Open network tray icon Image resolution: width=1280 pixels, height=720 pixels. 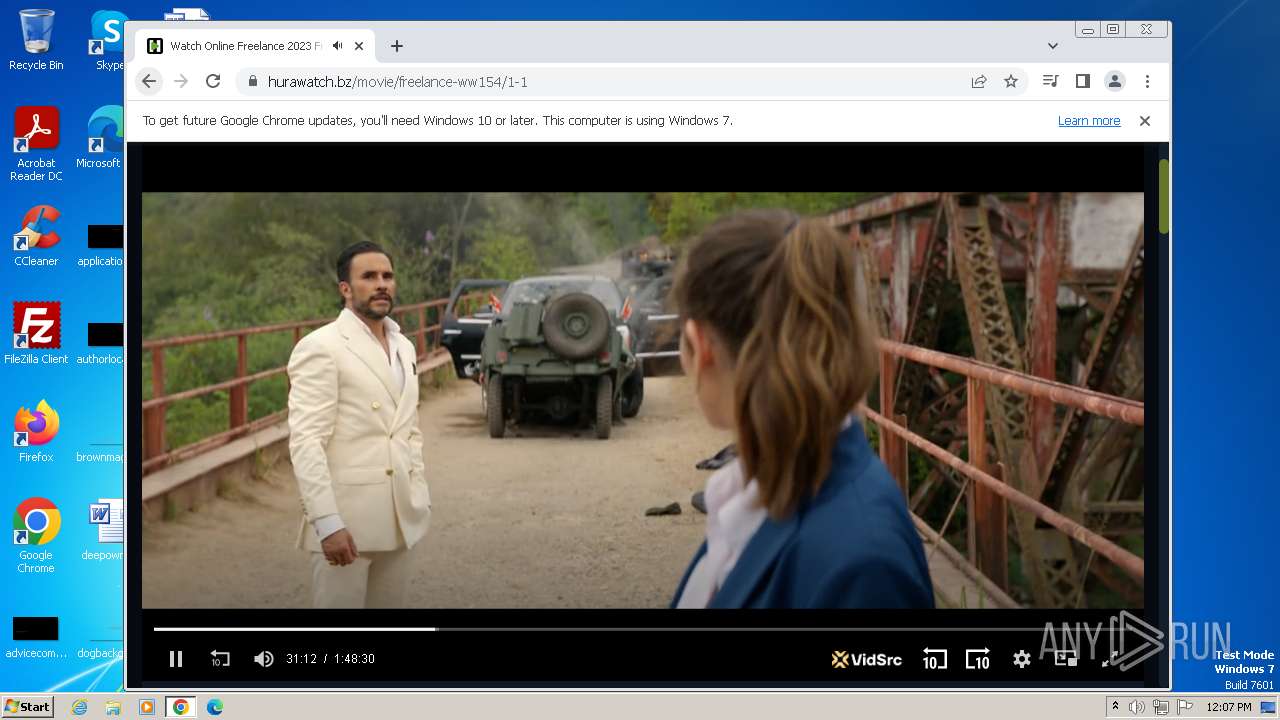pos(1161,707)
